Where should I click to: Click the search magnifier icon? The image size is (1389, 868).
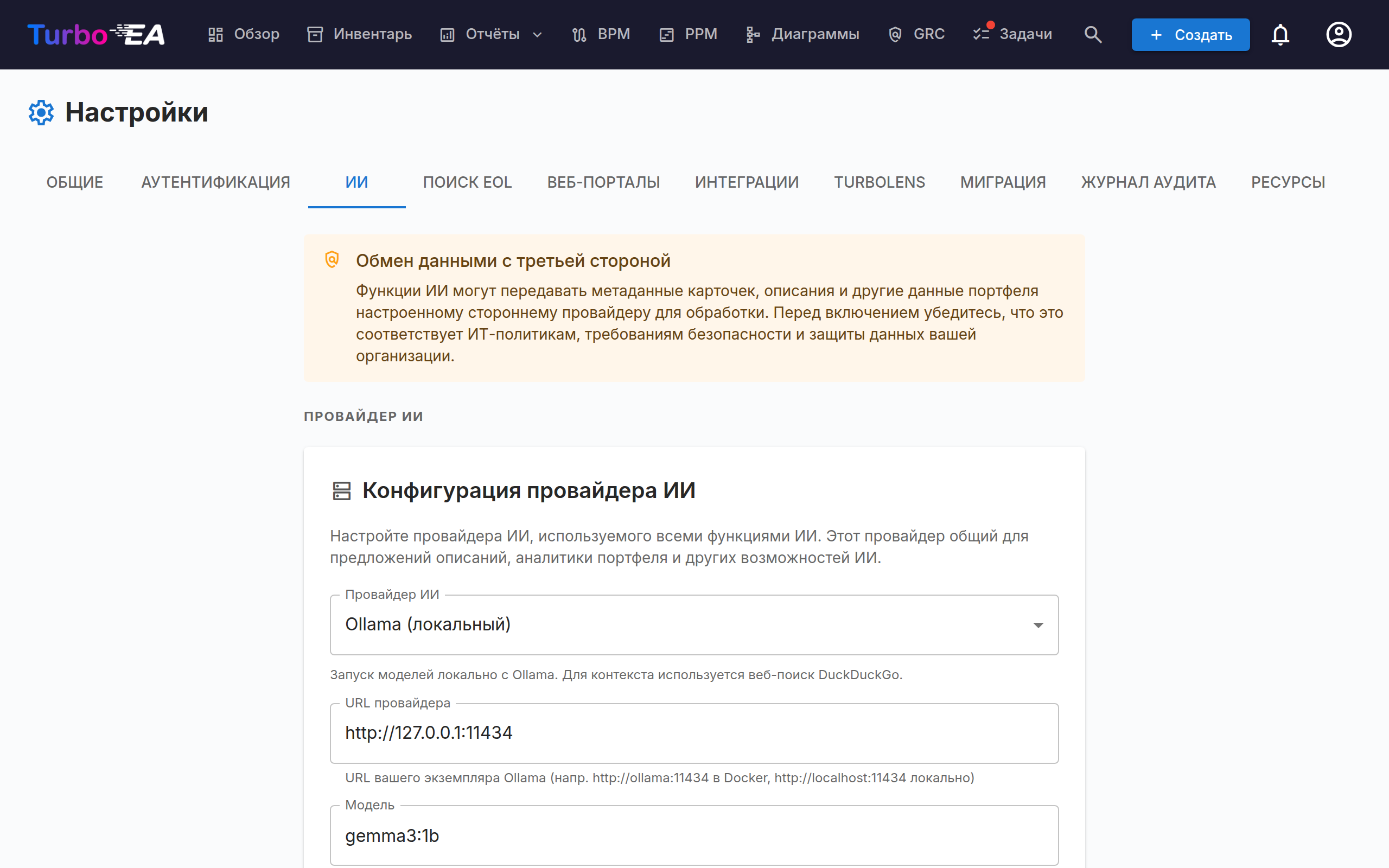coord(1093,34)
